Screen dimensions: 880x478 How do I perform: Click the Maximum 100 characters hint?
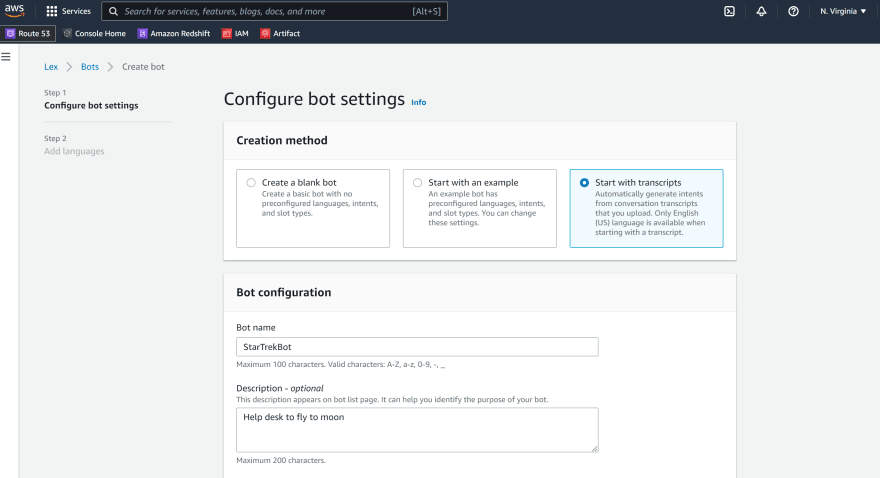click(x=341, y=365)
